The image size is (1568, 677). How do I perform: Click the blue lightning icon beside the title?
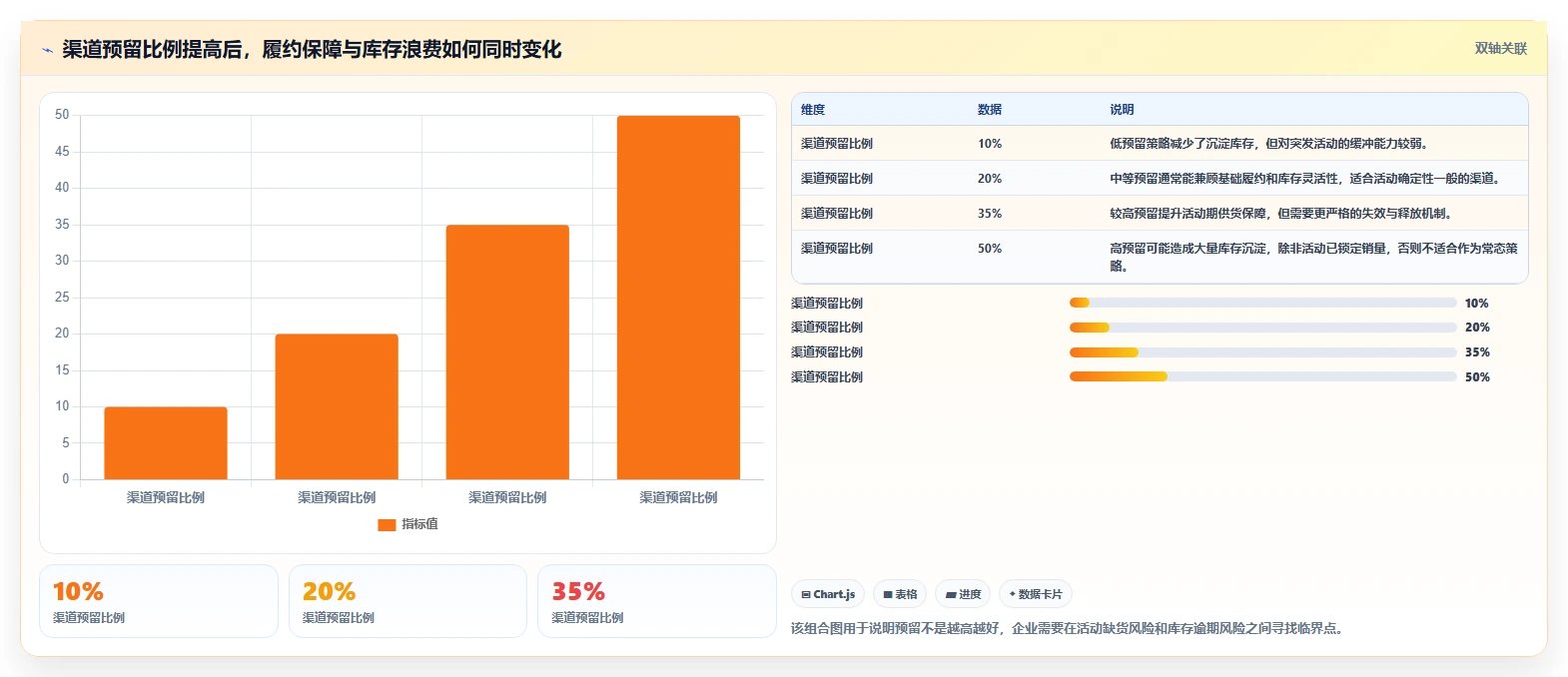pyautogui.click(x=47, y=50)
